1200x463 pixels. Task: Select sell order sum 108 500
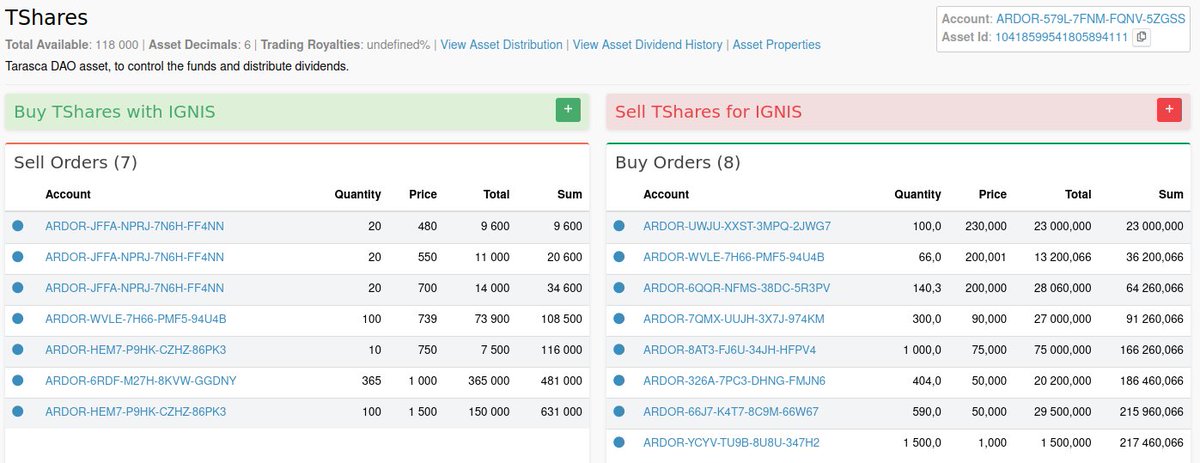click(x=561, y=319)
